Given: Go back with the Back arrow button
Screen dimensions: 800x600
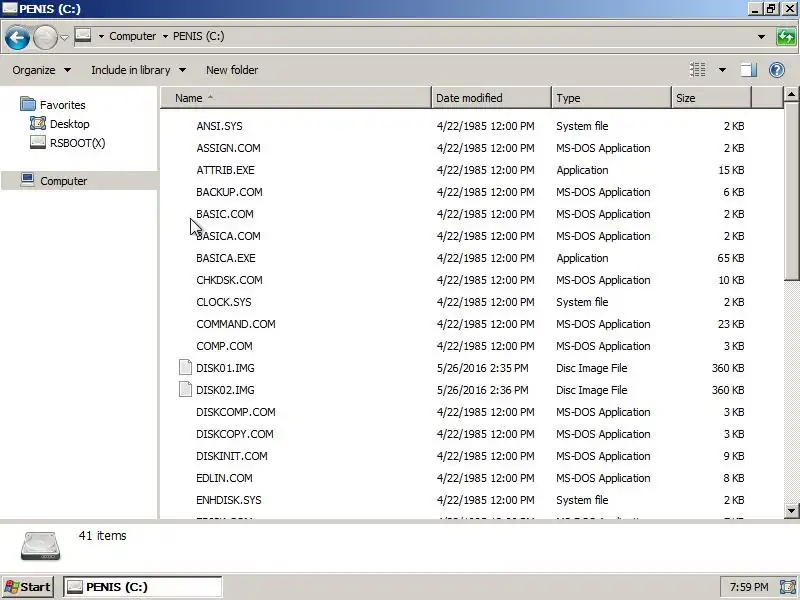Looking at the screenshot, I should point(17,37).
